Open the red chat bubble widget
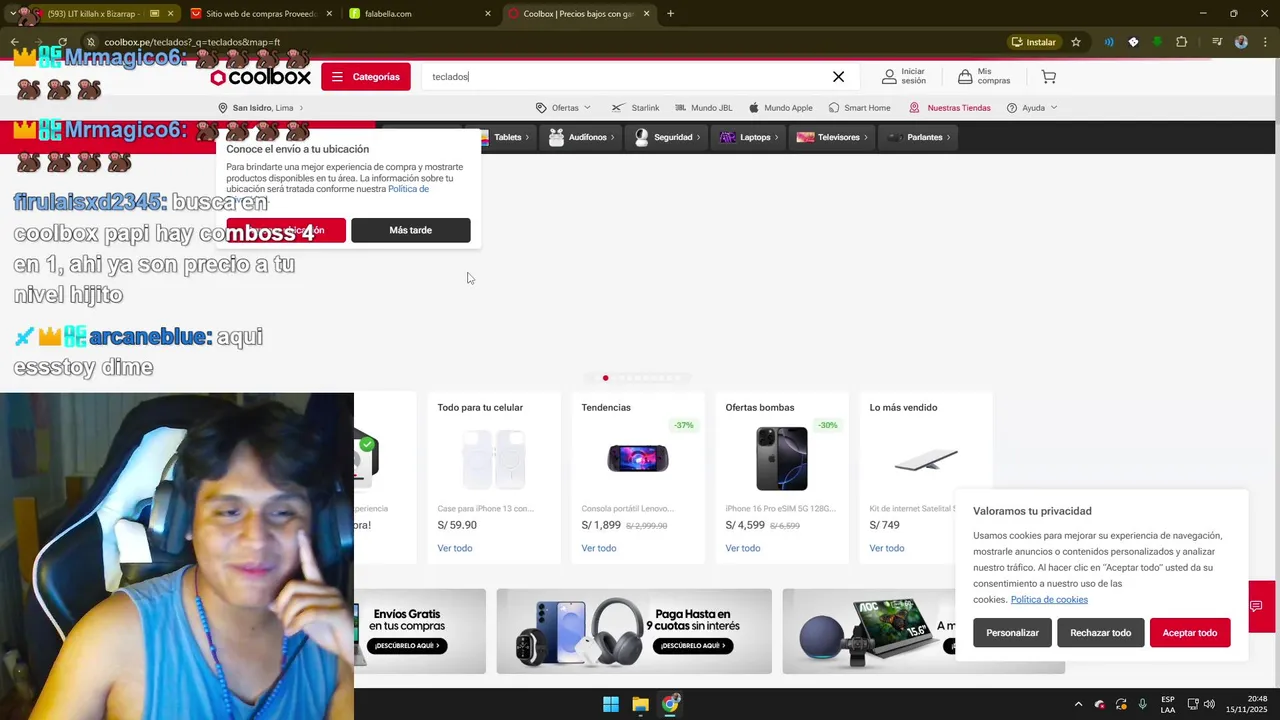This screenshot has height=720, width=1280. pos(1257,606)
